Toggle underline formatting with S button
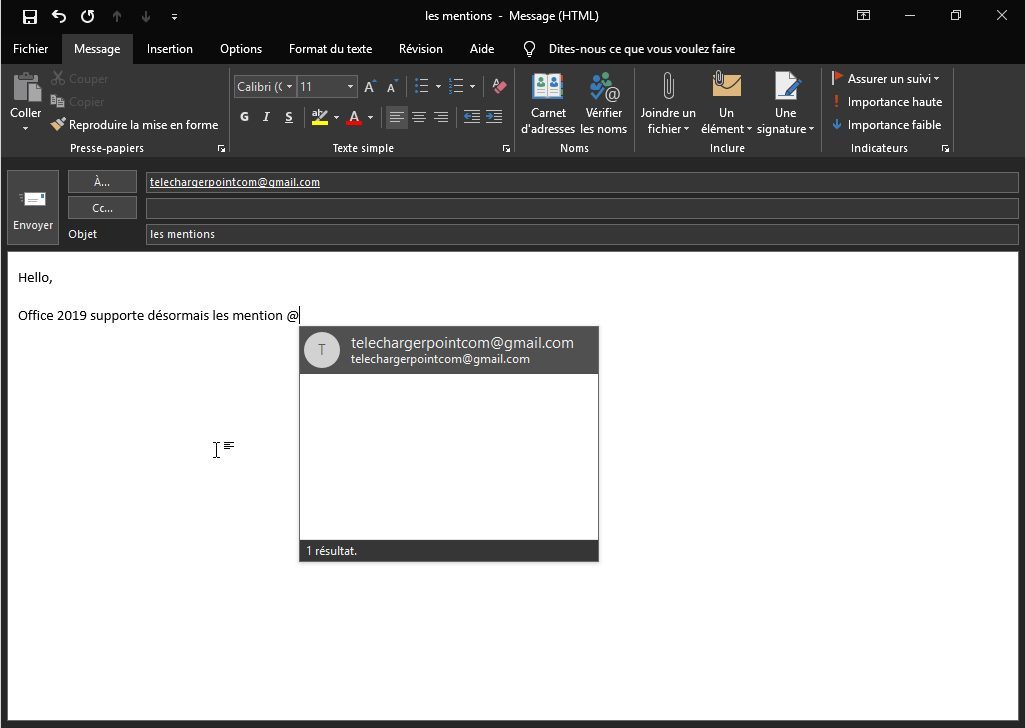The image size is (1026, 728). click(x=289, y=118)
